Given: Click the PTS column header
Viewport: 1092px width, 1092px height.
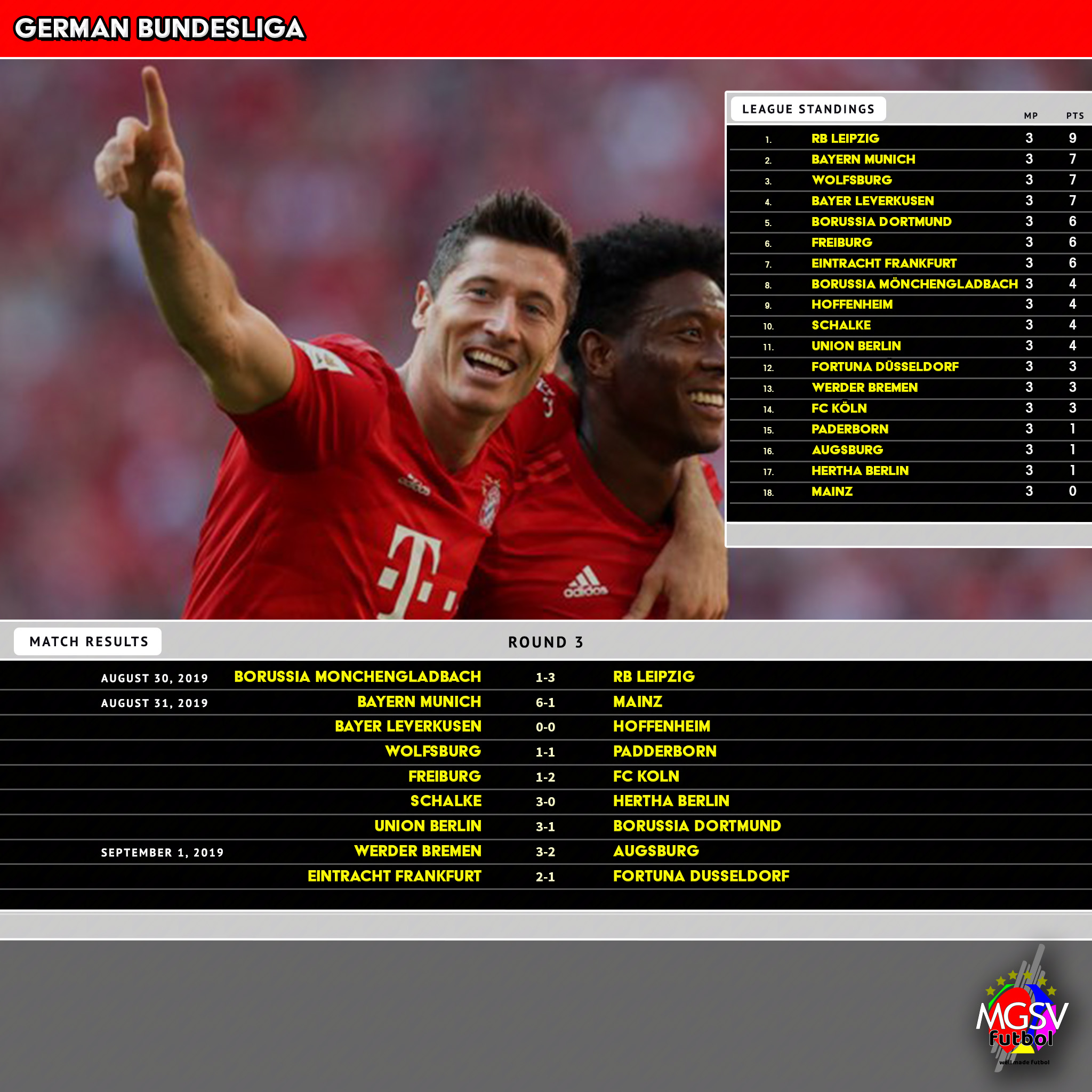Looking at the screenshot, I should (1075, 116).
